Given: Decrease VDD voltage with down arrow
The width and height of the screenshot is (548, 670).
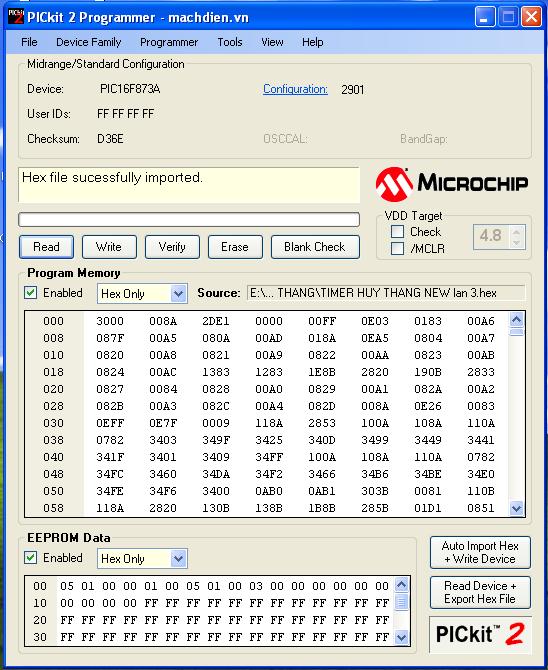Looking at the screenshot, I should pos(516,242).
